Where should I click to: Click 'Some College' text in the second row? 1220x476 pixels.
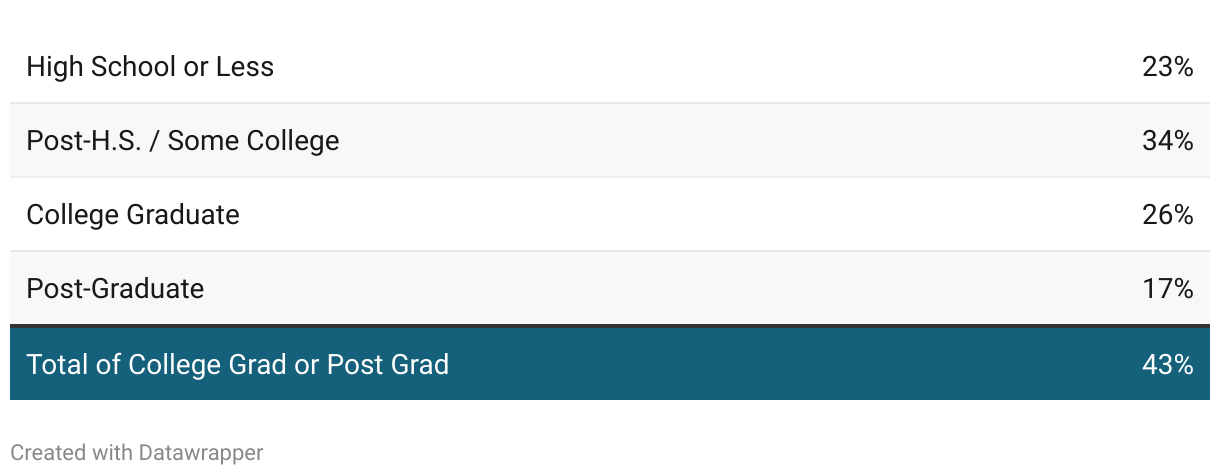(x=254, y=141)
